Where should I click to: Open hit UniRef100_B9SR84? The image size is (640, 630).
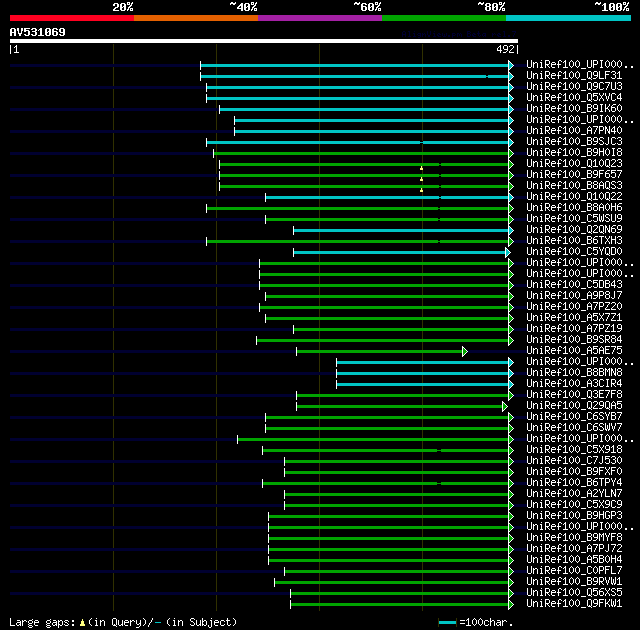(x=574, y=339)
